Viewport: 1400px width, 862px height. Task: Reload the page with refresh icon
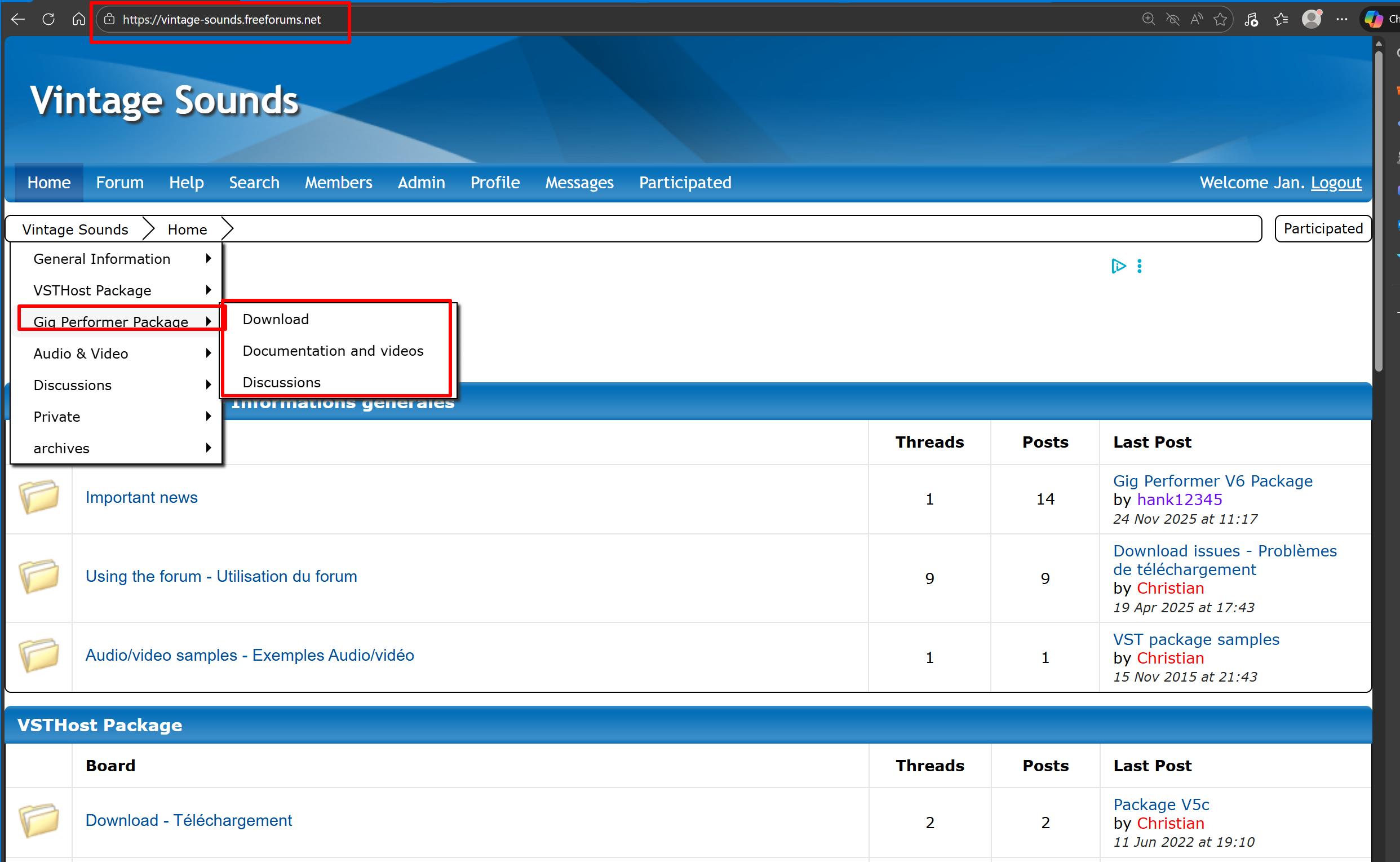[x=48, y=19]
